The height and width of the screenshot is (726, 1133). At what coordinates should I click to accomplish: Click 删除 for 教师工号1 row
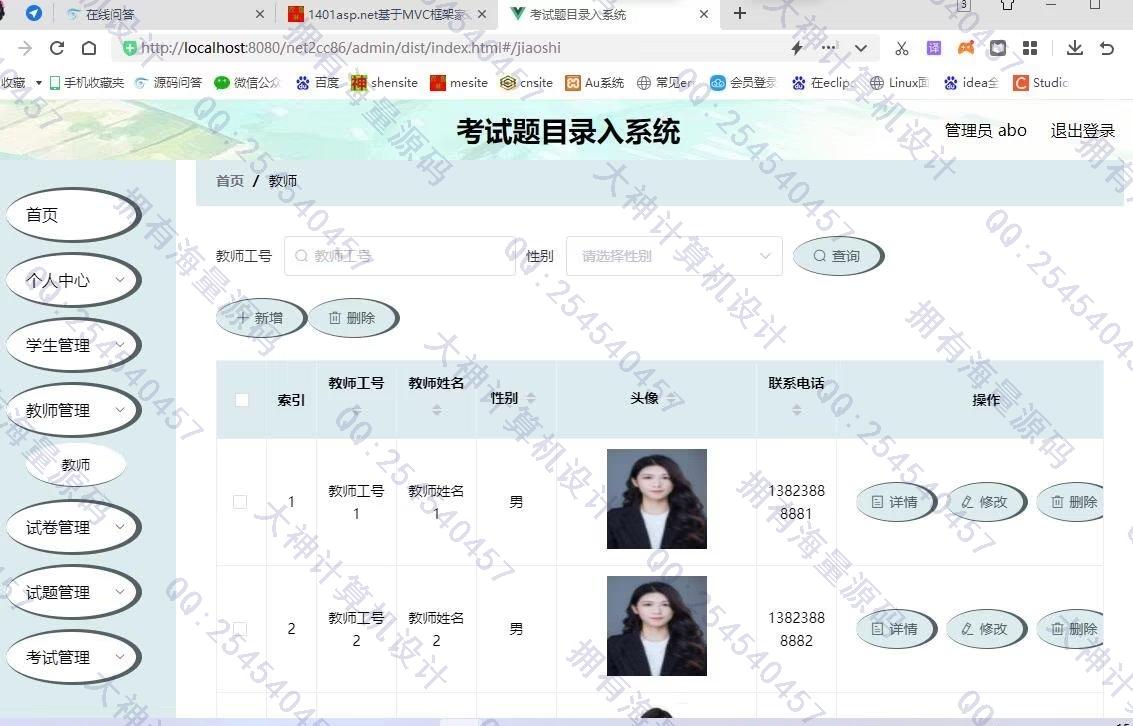point(1070,502)
